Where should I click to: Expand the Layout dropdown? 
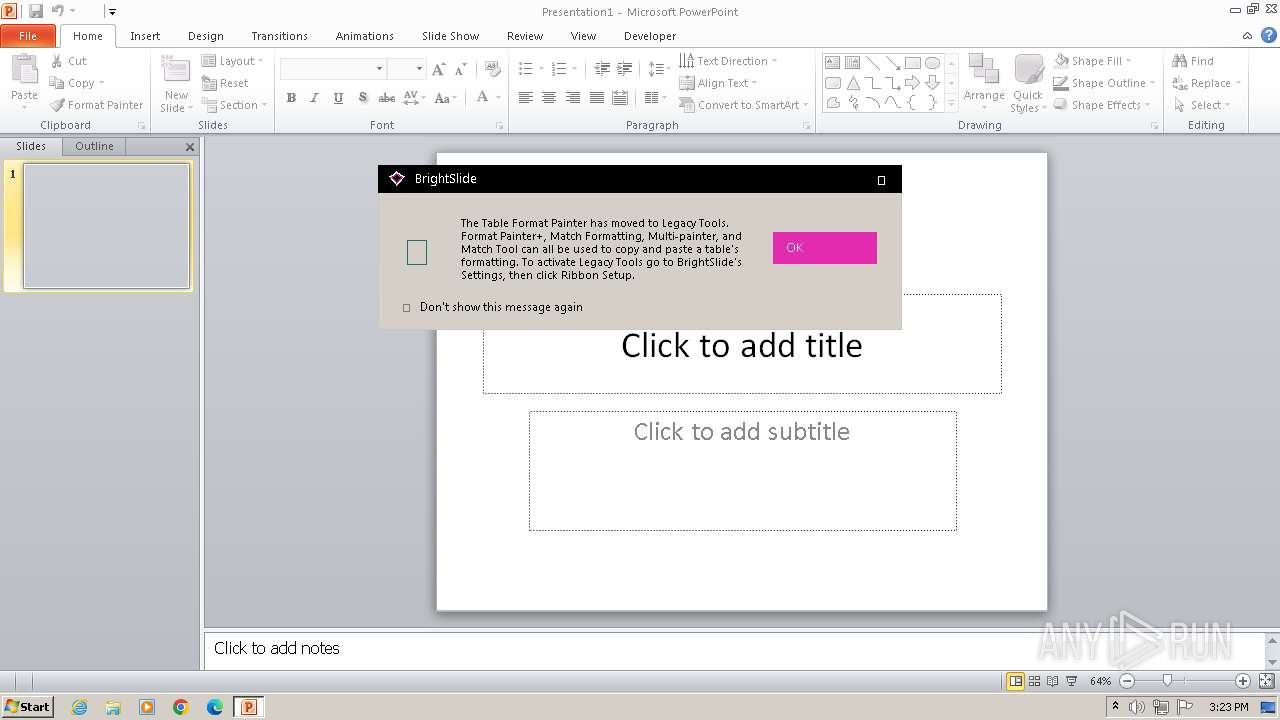(x=232, y=61)
